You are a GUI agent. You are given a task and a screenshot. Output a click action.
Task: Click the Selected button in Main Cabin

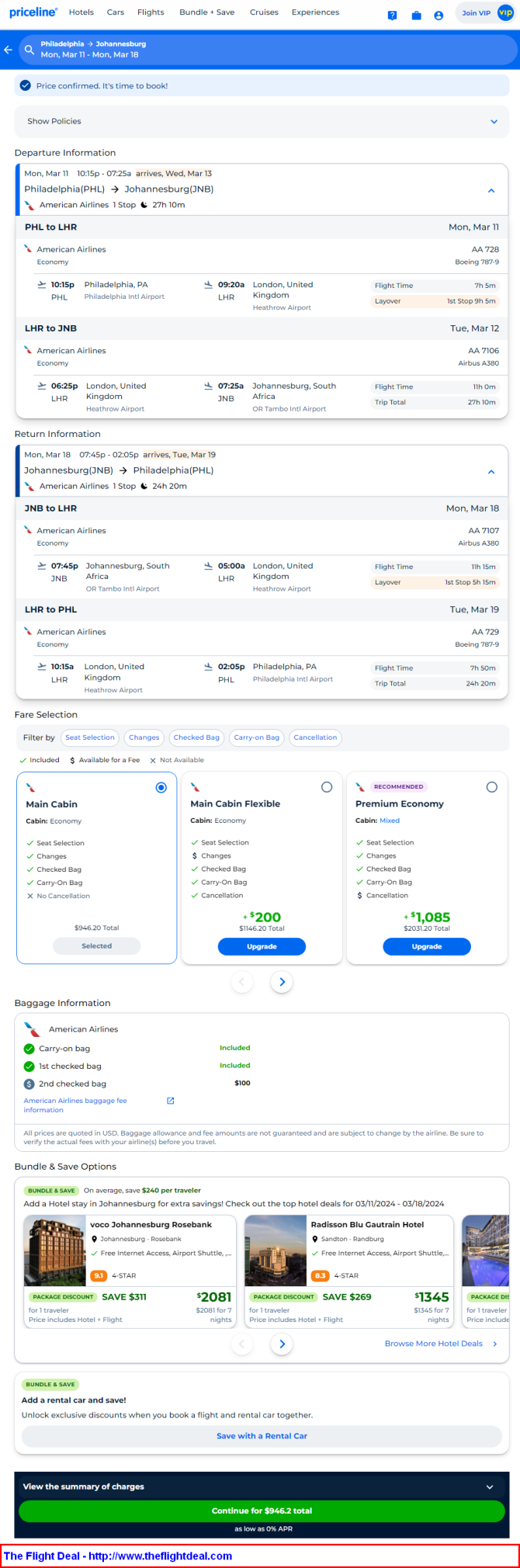tap(97, 946)
